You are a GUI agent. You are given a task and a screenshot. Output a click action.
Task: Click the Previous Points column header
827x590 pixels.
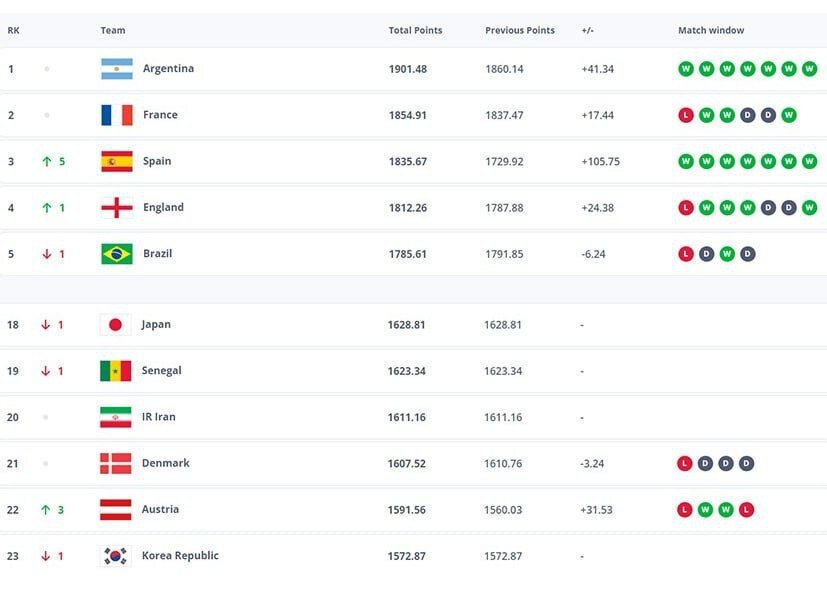coord(519,31)
